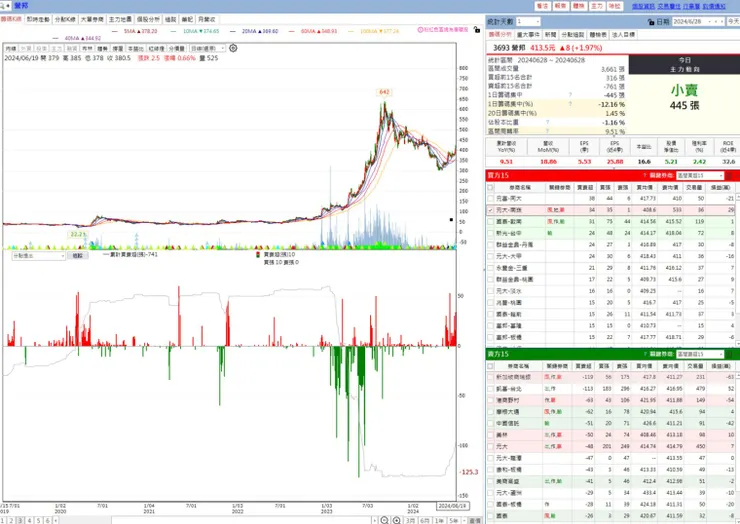Set chart range to 3月
The width and height of the screenshot is (740, 524).
point(411,520)
